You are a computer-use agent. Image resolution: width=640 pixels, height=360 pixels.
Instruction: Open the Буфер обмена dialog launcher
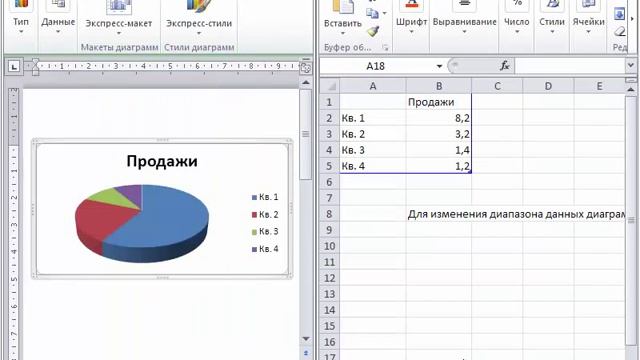pos(385,48)
